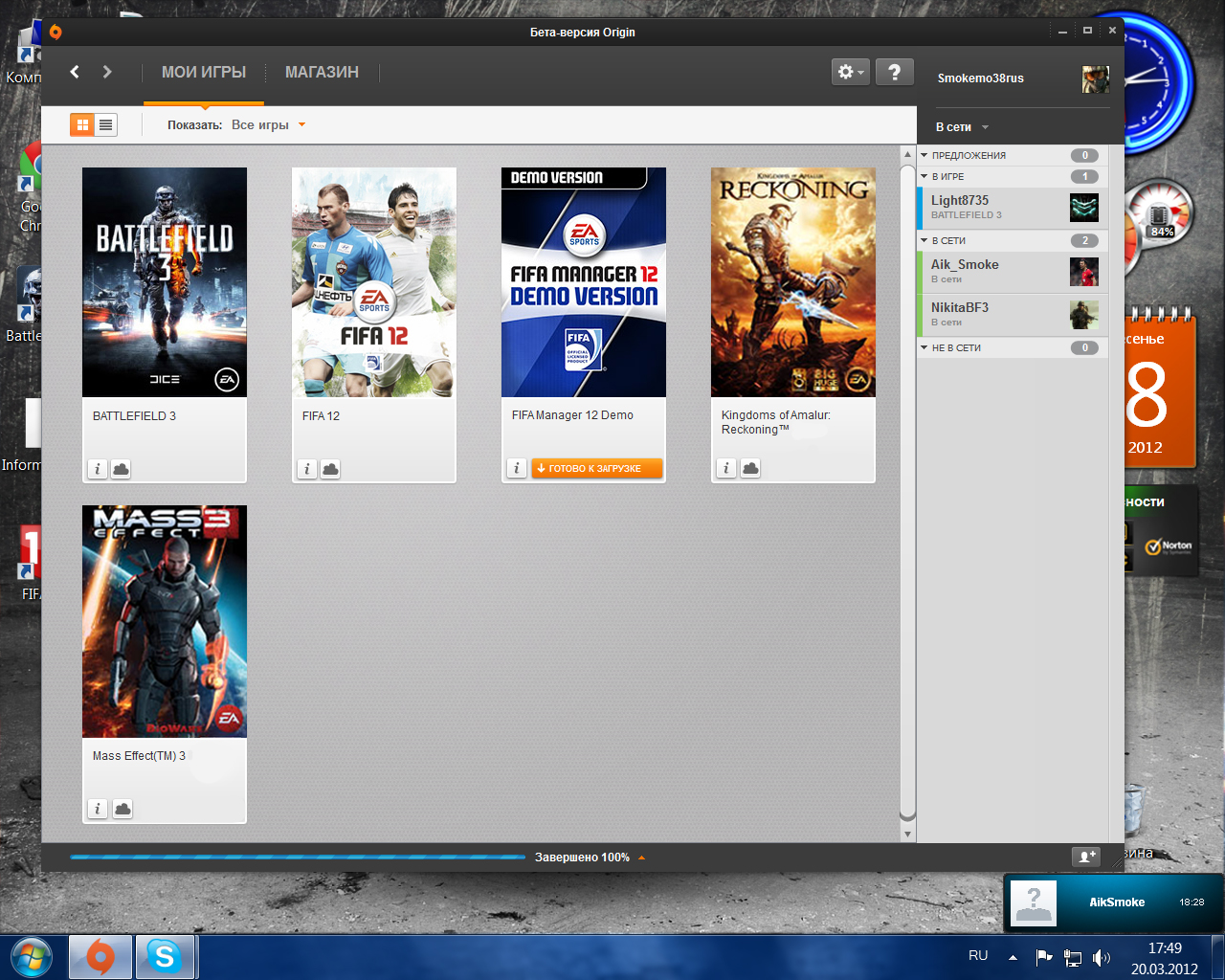This screenshot has height=980, width=1225.
Task: Open the Windows Start menu
Action: (x=31, y=956)
